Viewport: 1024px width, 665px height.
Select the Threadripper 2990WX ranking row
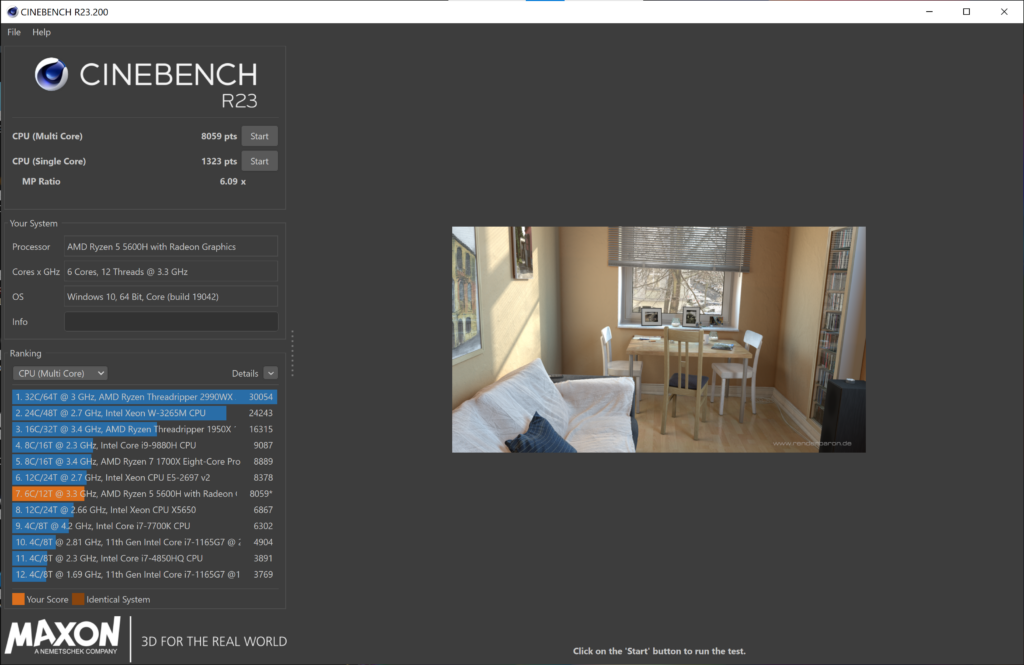[x=144, y=397]
